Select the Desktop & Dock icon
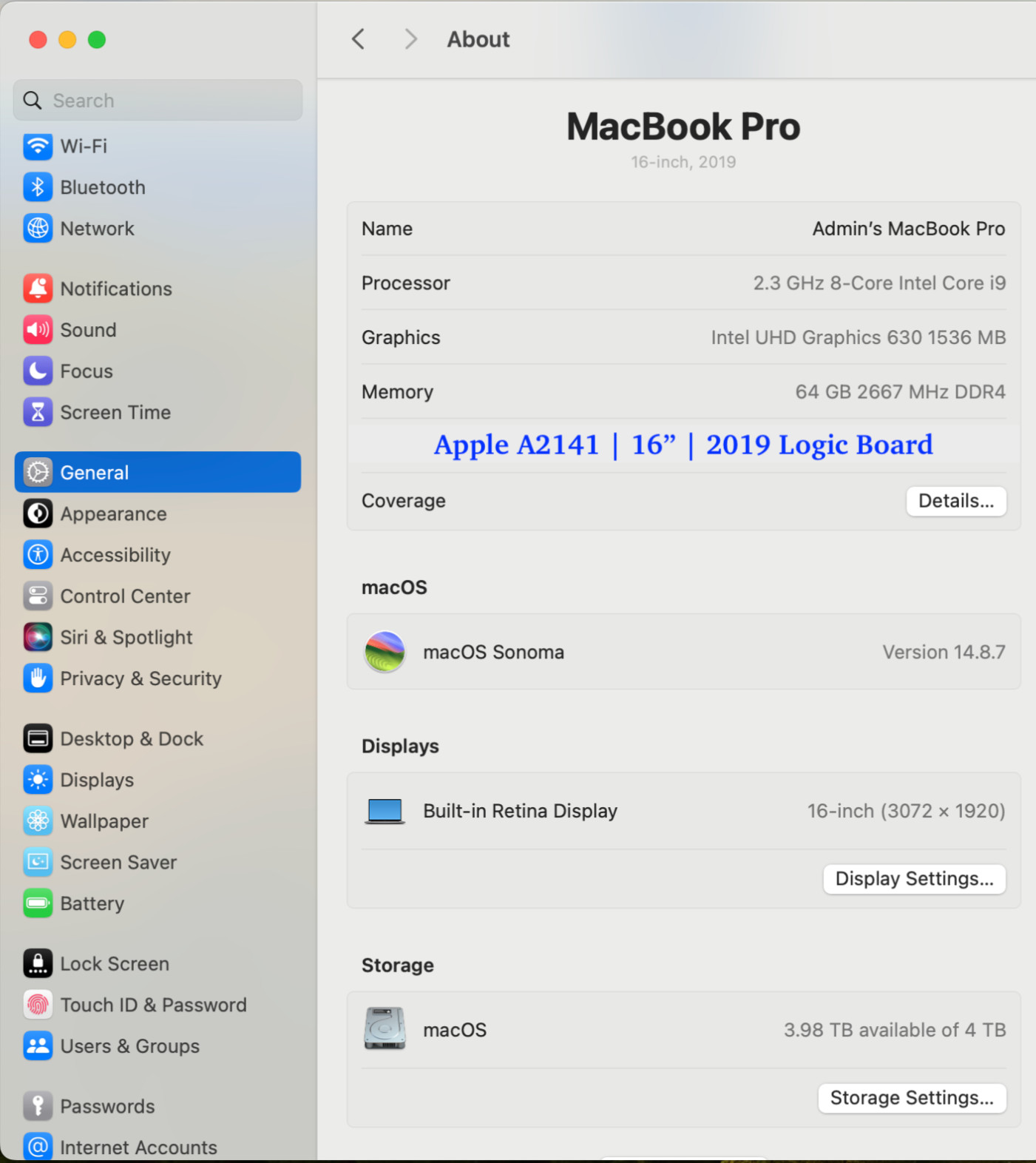This screenshot has height=1163, width=1036. pos(38,738)
